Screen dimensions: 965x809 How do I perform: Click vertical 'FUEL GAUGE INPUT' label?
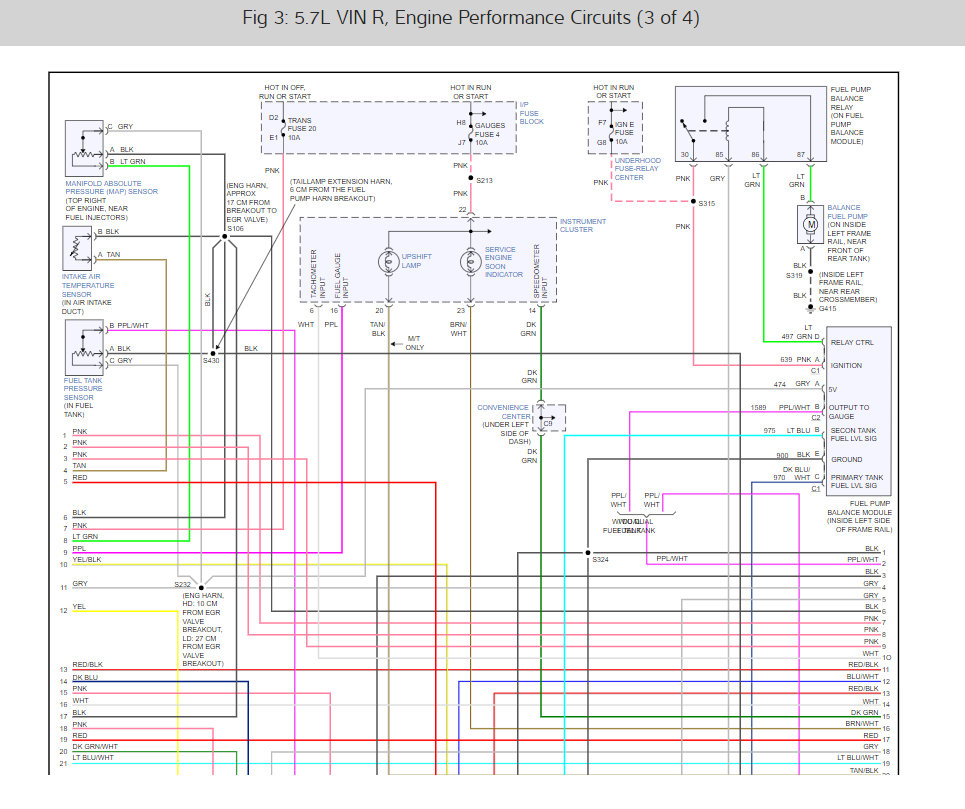[341, 276]
